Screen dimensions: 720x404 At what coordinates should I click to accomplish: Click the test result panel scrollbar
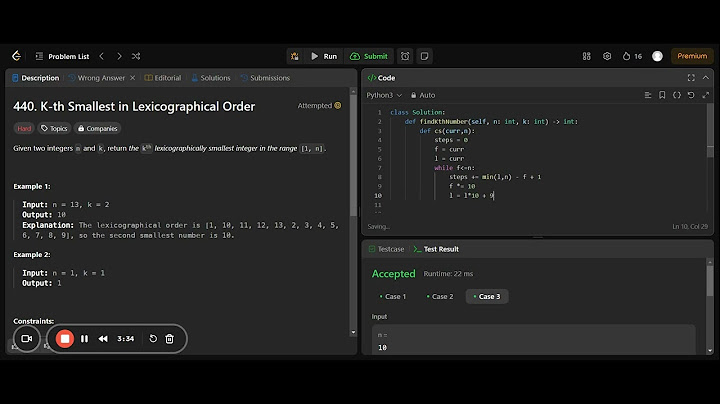coord(710,282)
